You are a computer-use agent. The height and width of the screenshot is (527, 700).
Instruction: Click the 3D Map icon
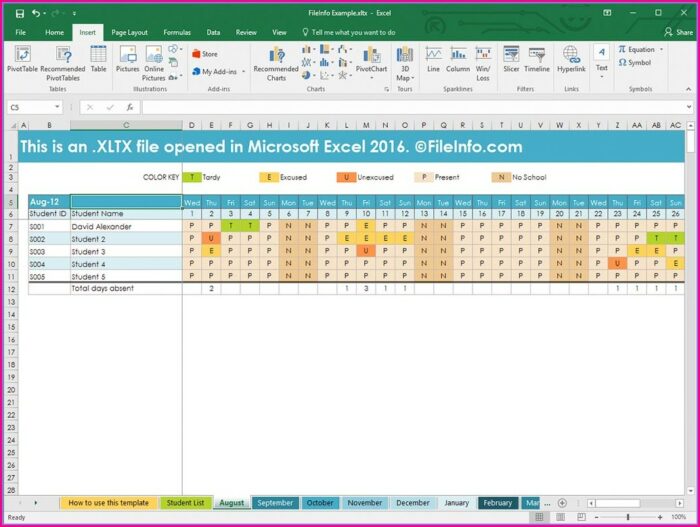tap(405, 63)
